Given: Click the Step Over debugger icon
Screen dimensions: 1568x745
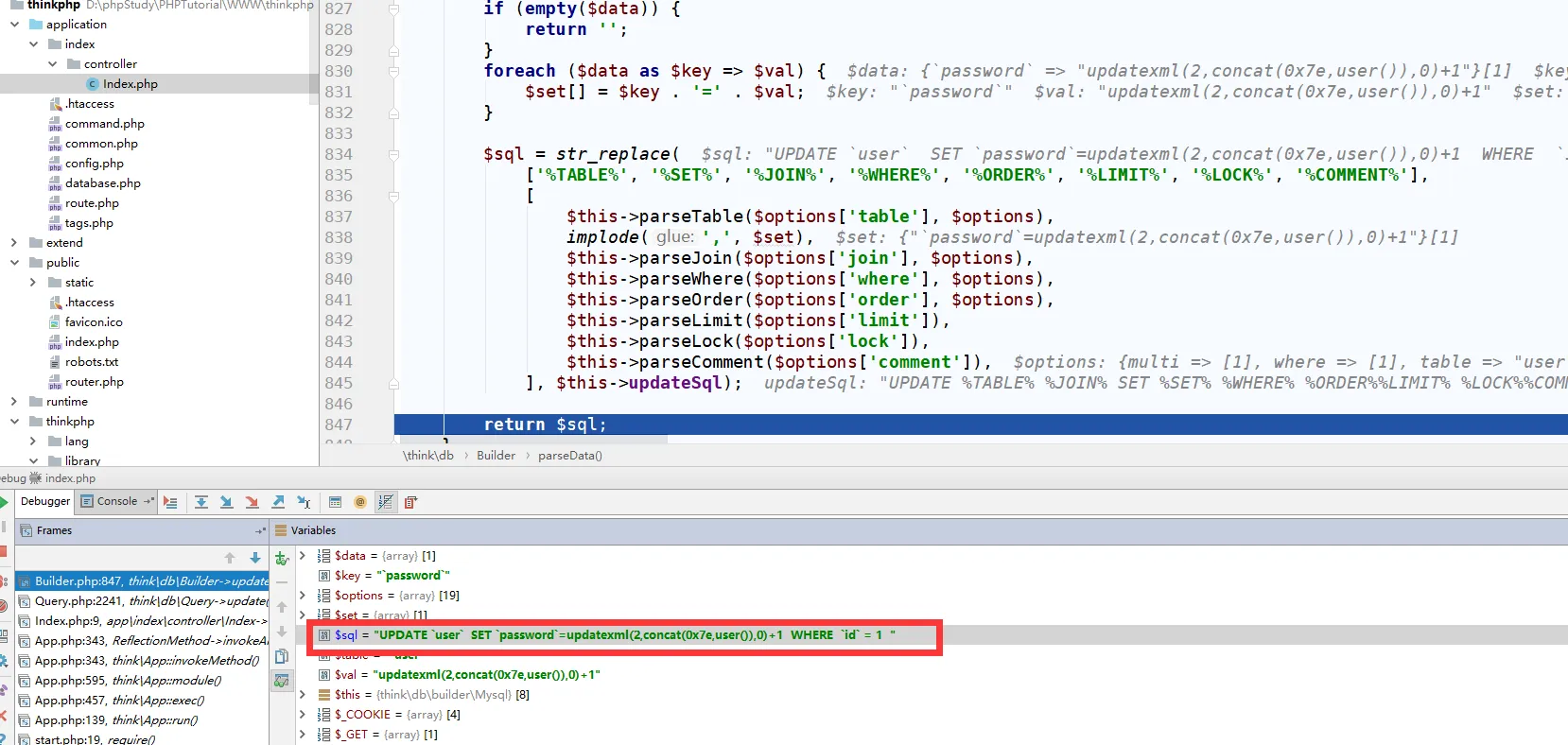Looking at the screenshot, I should (x=201, y=502).
